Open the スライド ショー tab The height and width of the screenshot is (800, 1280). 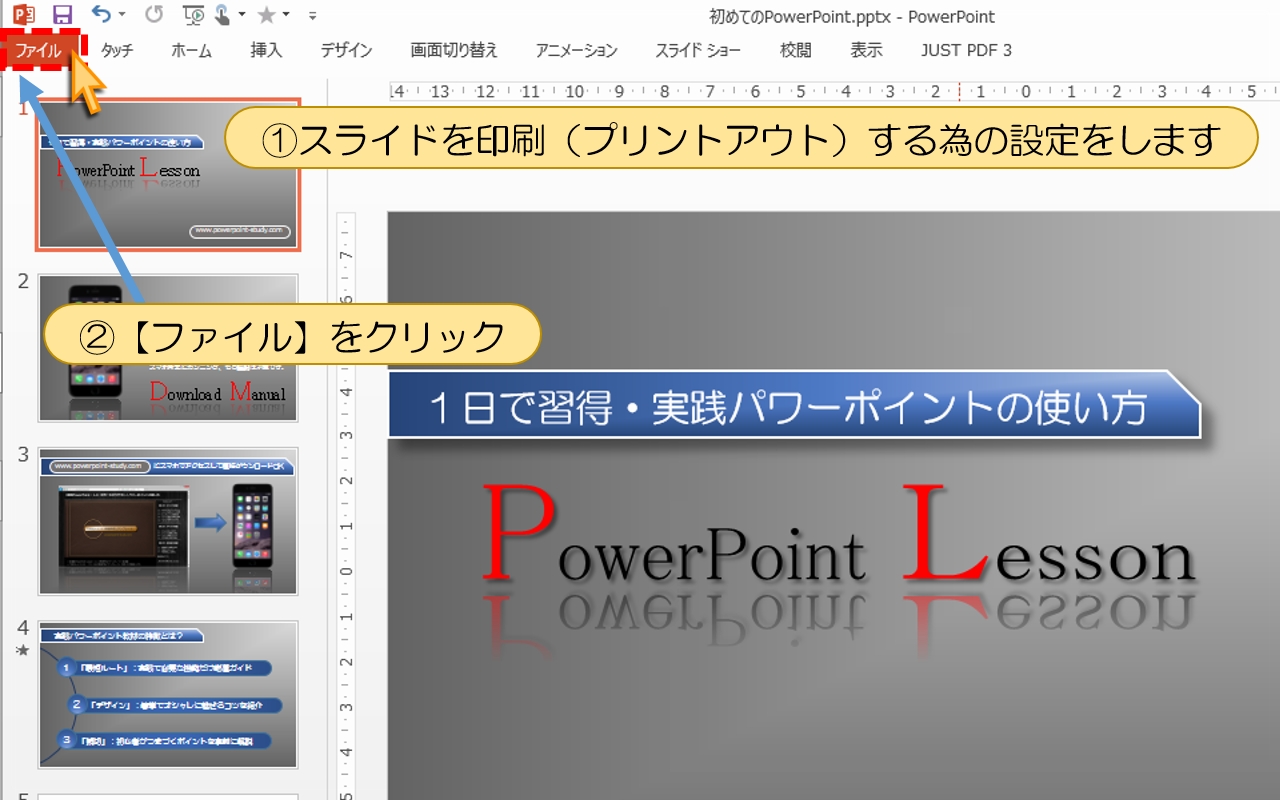click(698, 50)
